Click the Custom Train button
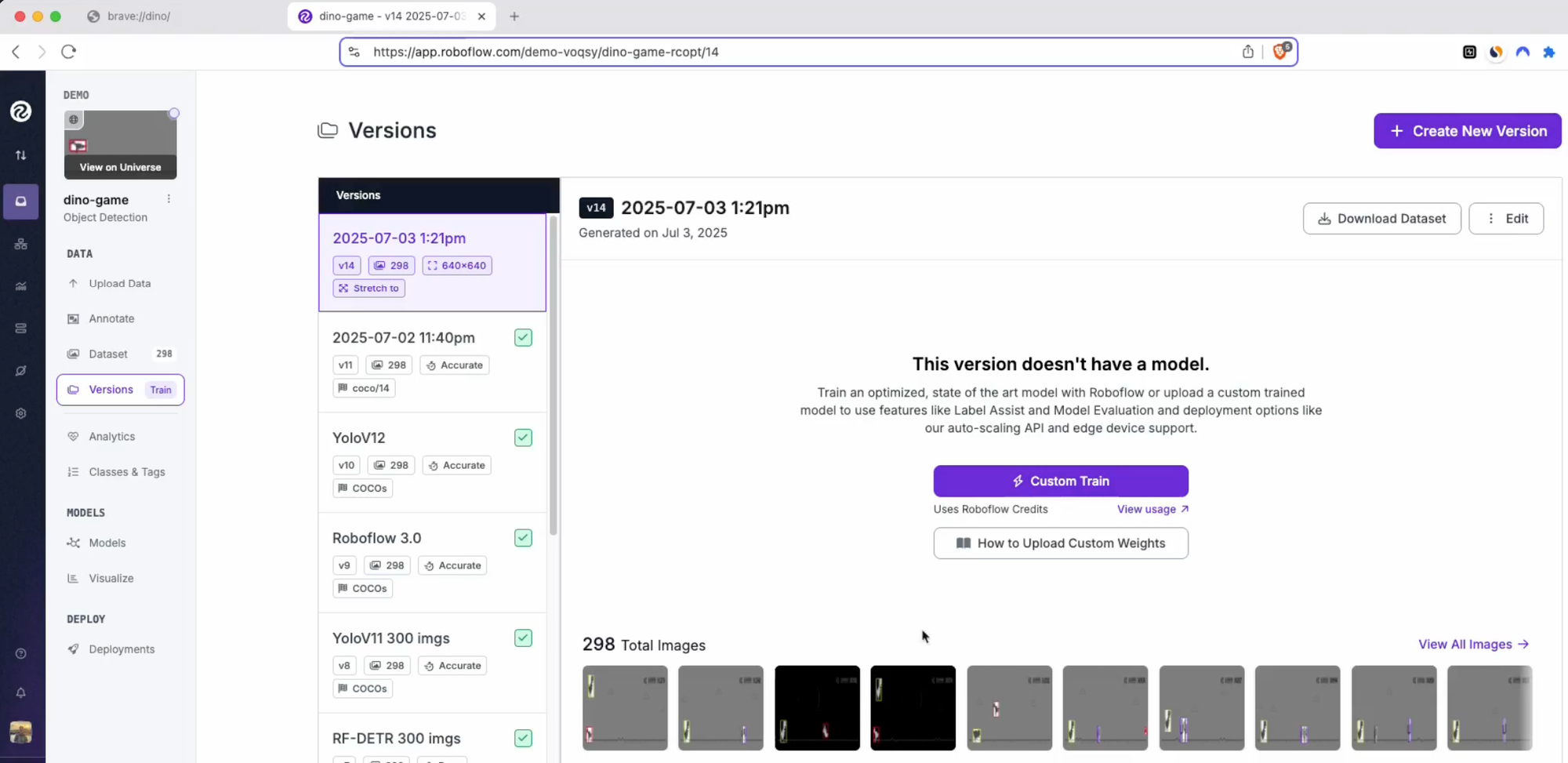Screen dimensions: 1568x763 pyautogui.click(x=1060, y=481)
